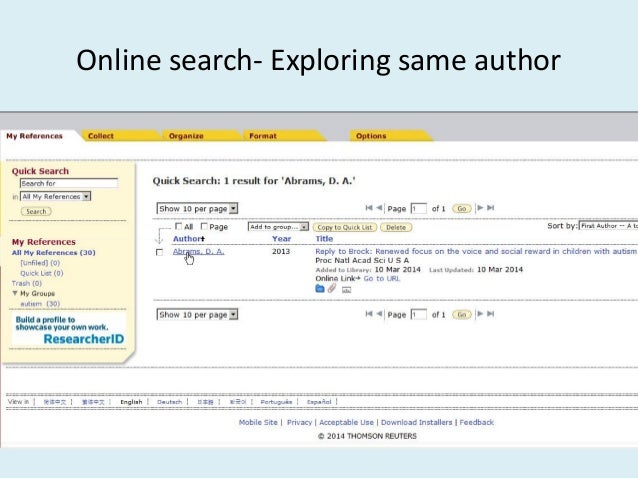Open the Options tab
638x479 pixels.
point(371,136)
